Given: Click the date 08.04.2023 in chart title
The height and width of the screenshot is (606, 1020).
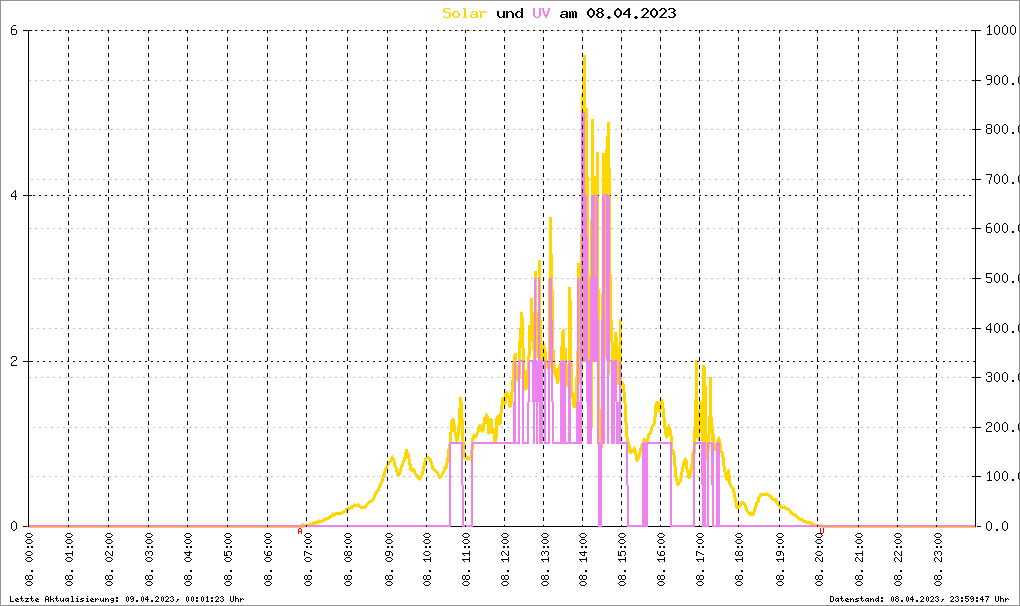Looking at the screenshot, I should 634,13.
